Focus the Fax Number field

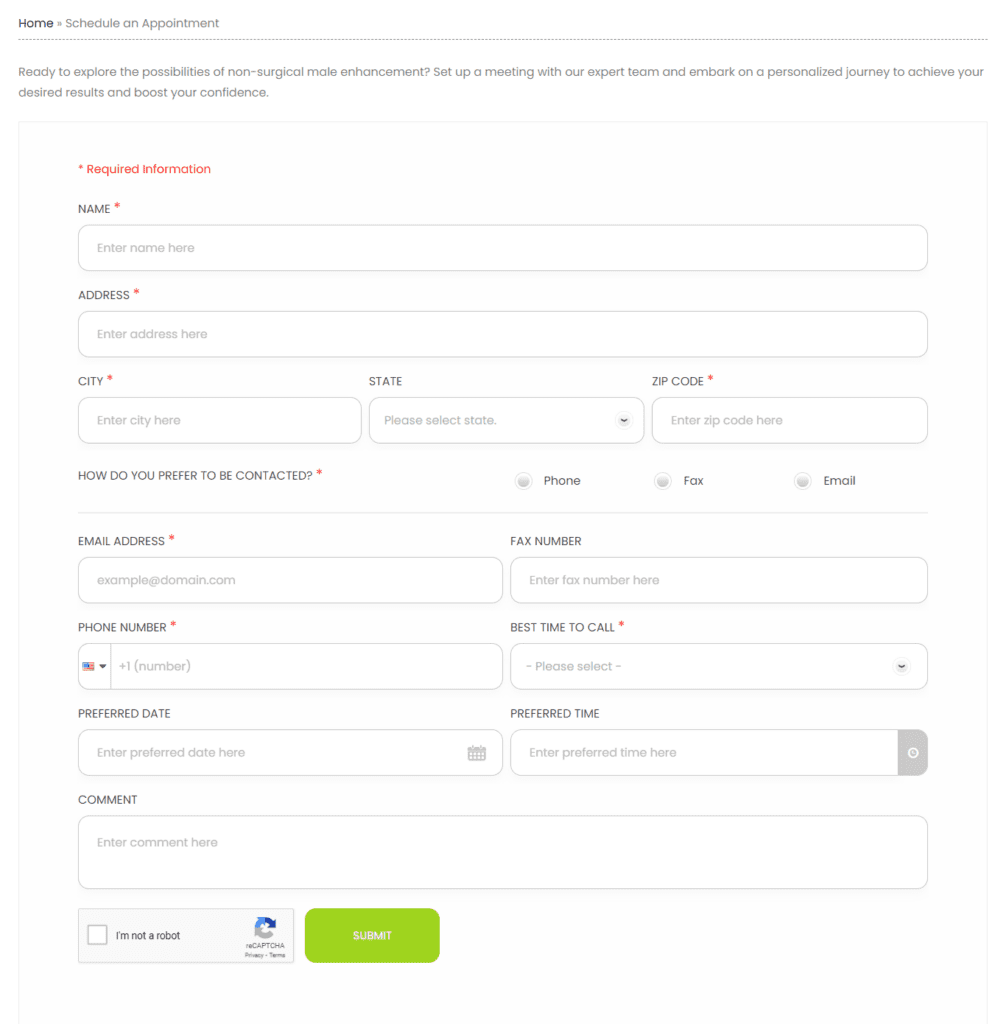[x=718, y=580]
